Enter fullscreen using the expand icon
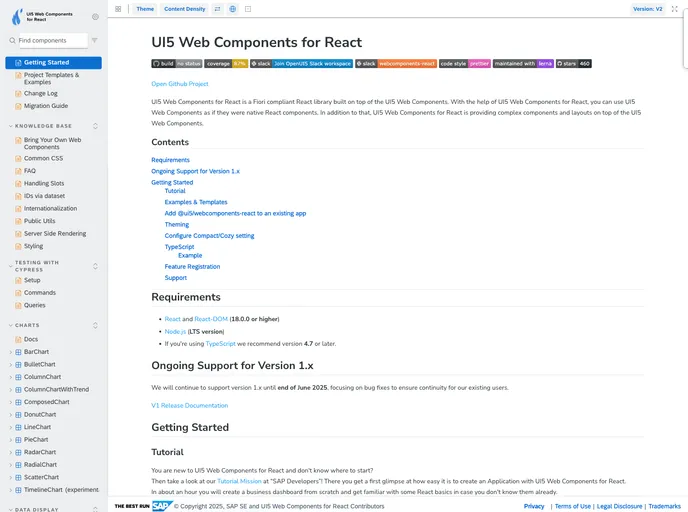The width and height of the screenshot is (688, 512). click(675, 9)
